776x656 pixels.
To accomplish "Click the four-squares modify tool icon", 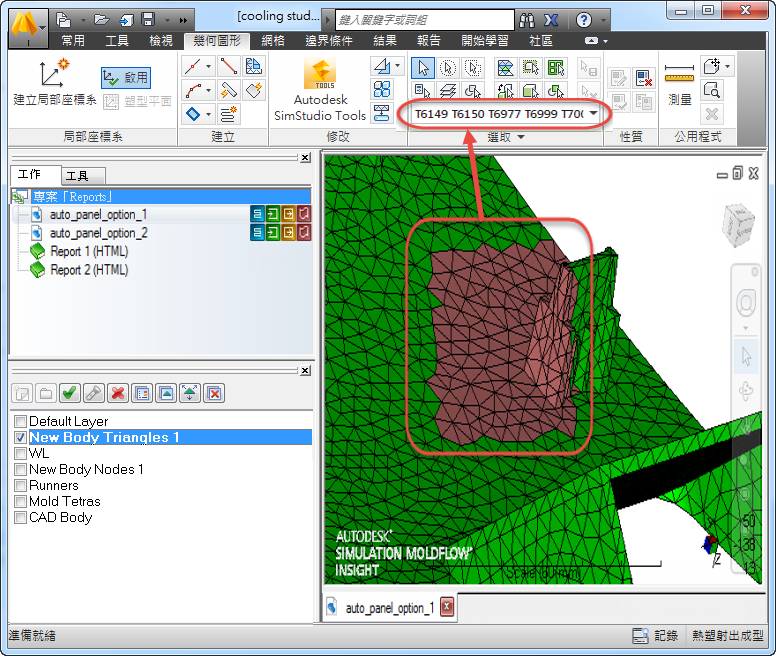I will 382,90.
